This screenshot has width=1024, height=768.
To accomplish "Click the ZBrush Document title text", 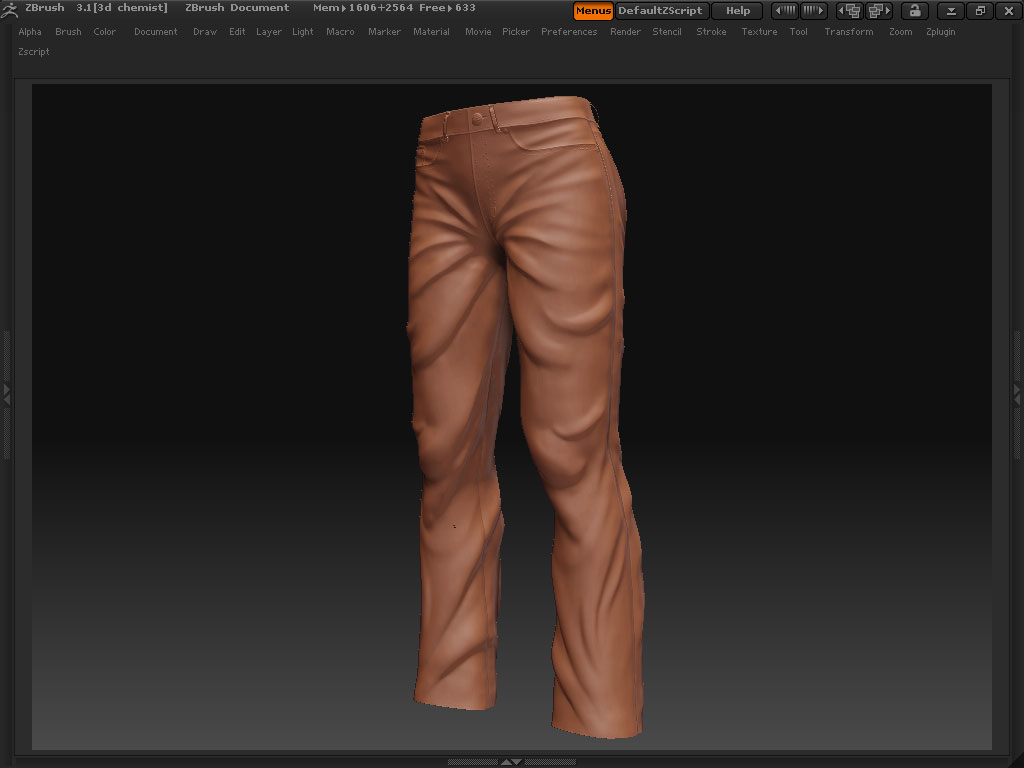I will pyautogui.click(x=237, y=8).
